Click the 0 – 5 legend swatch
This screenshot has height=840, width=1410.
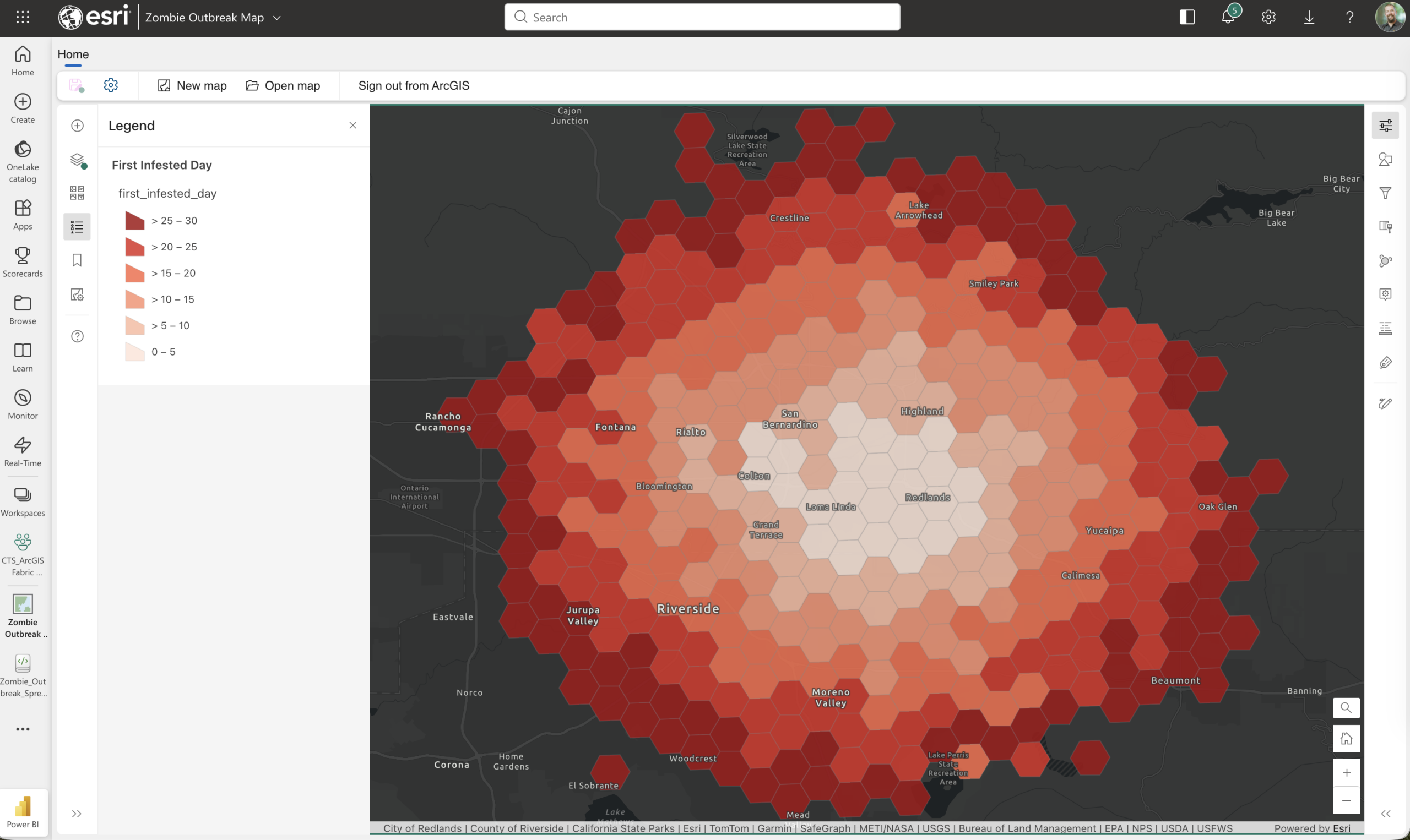click(x=135, y=352)
